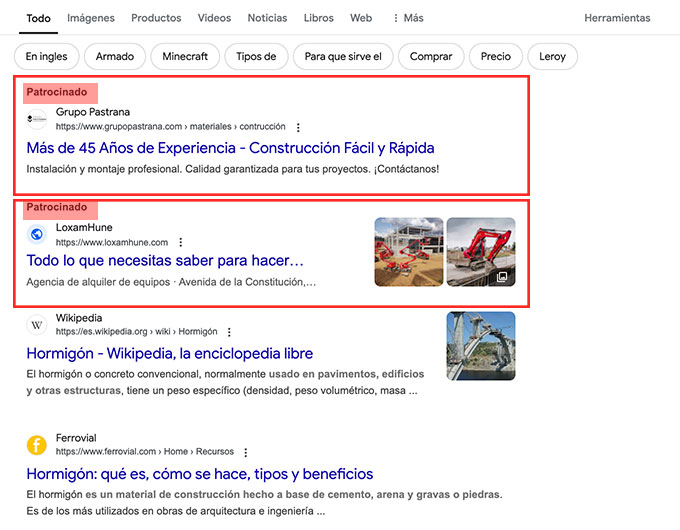Open 'Más de 45 Años de Experiencia' ad link
Screen dimensions: 680x530
(x=230, y=148)
